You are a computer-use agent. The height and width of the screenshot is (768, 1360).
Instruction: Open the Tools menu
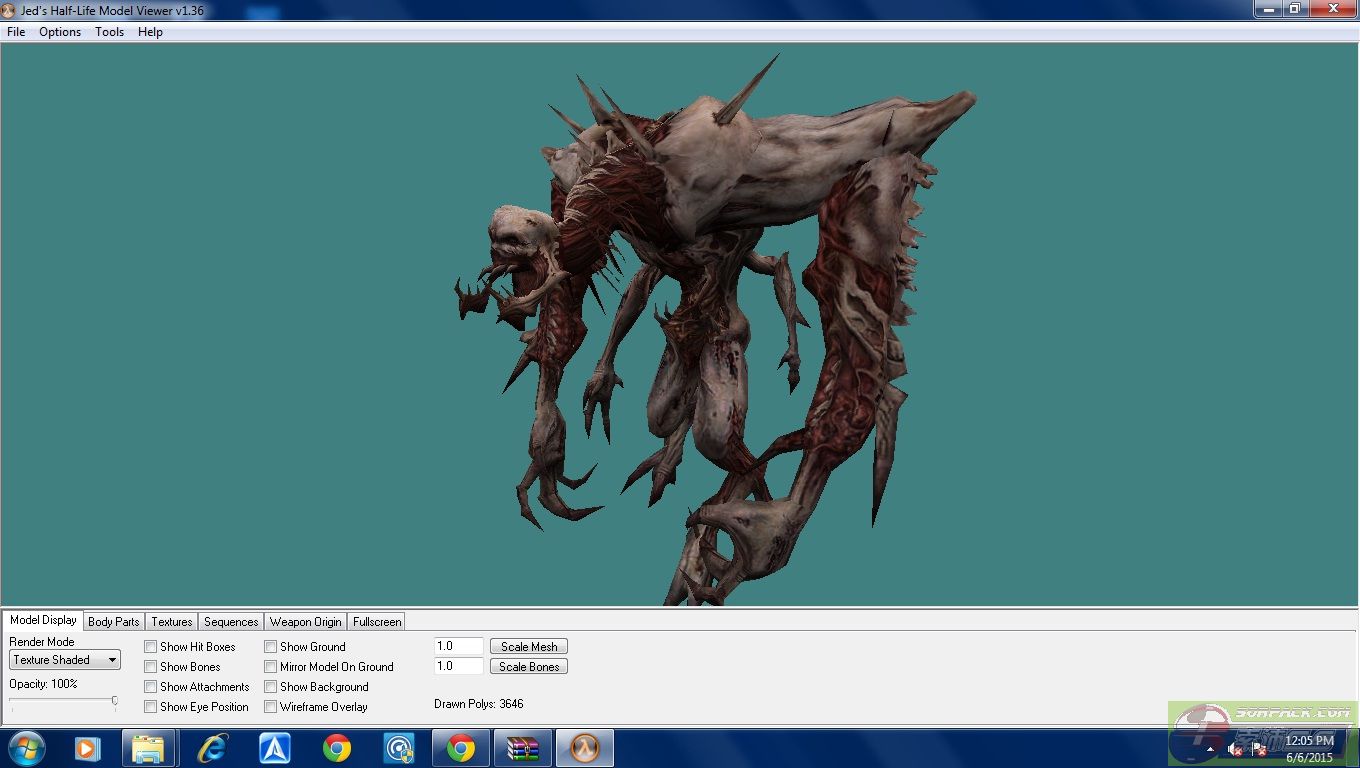[x=110, y=32]
